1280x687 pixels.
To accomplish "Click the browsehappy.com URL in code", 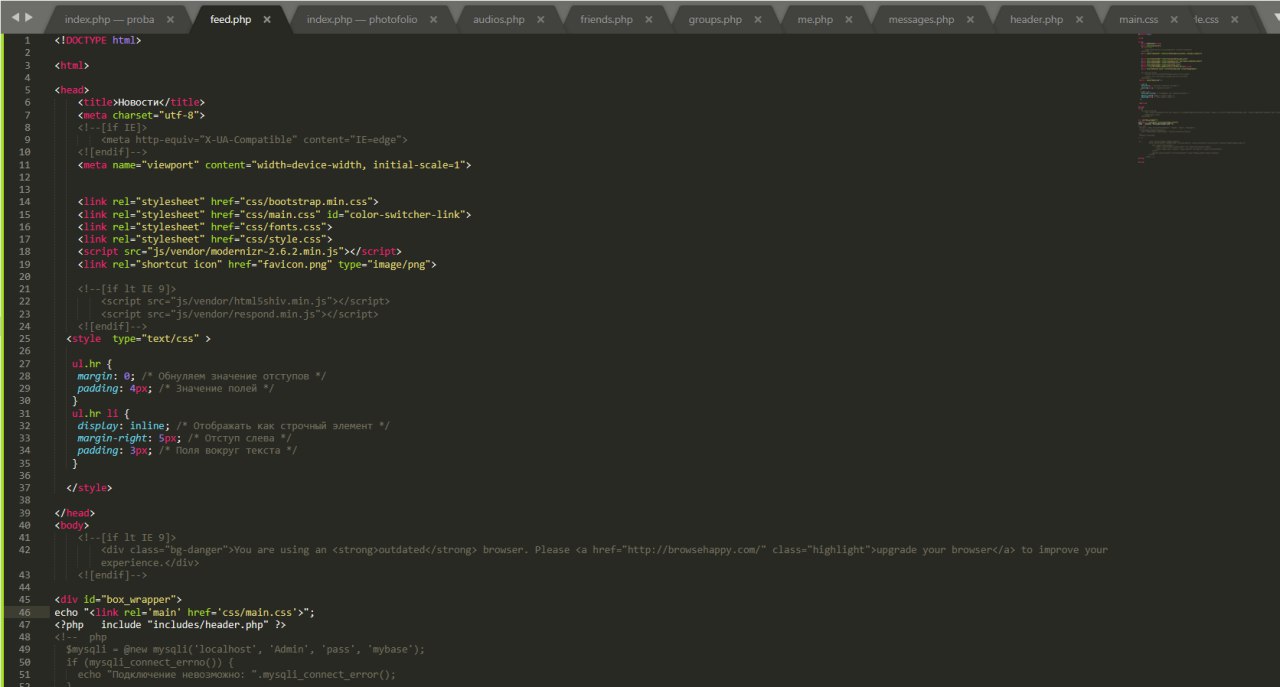I will point(696,551).
